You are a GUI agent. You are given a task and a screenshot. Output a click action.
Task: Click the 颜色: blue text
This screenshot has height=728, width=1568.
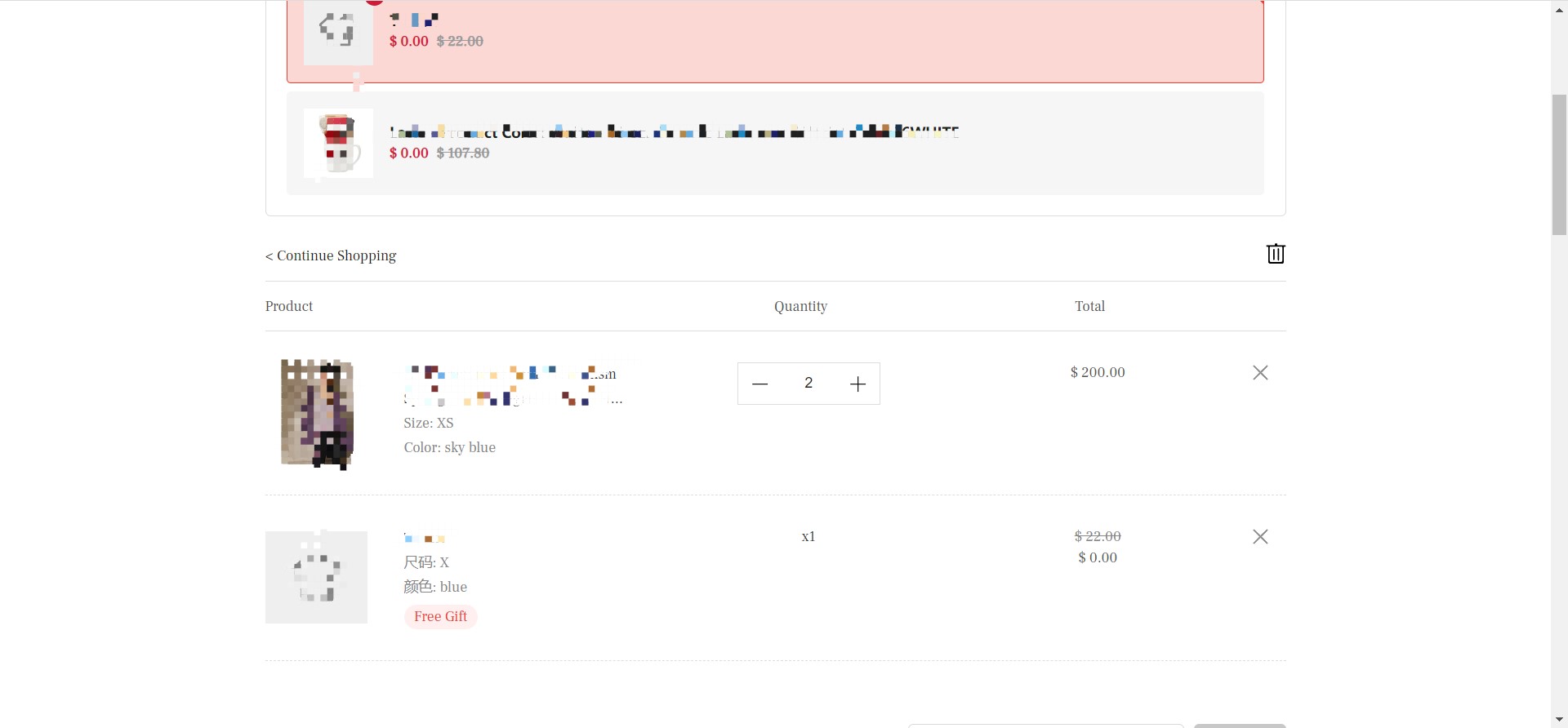pyautogui.click(x=435, y=587)
